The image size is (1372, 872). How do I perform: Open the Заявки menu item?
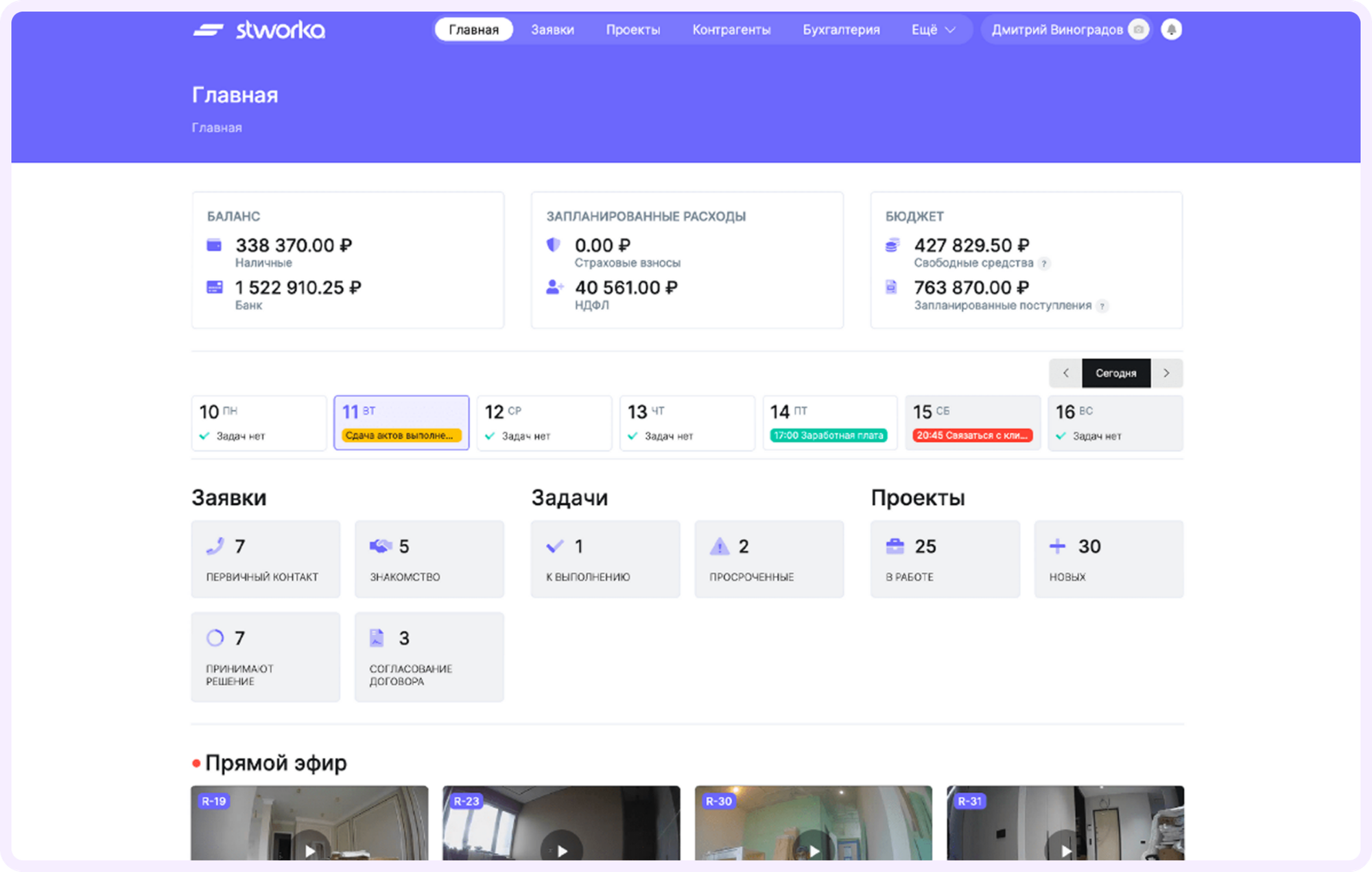552,30
